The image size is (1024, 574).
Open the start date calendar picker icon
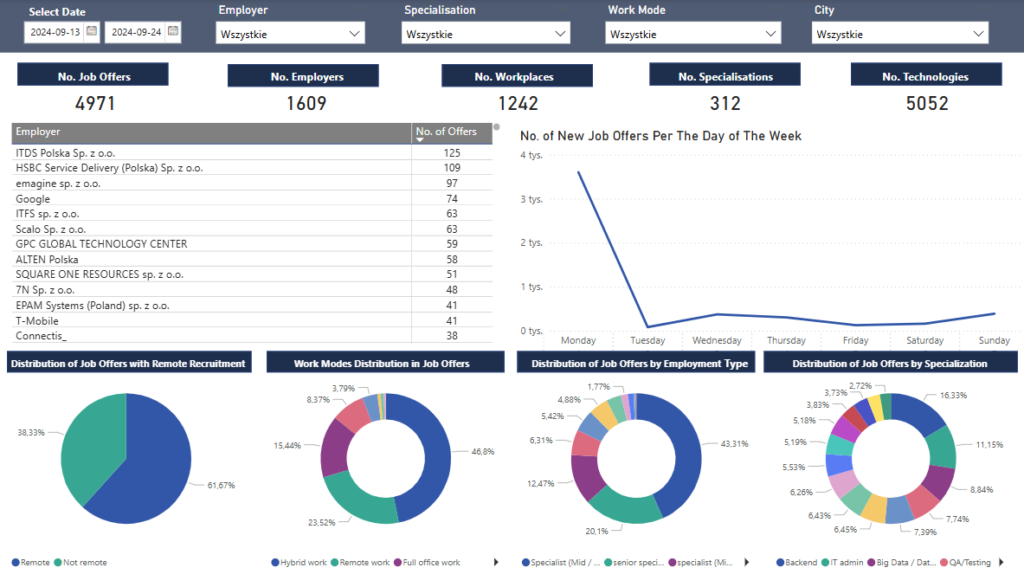[91, 31]
